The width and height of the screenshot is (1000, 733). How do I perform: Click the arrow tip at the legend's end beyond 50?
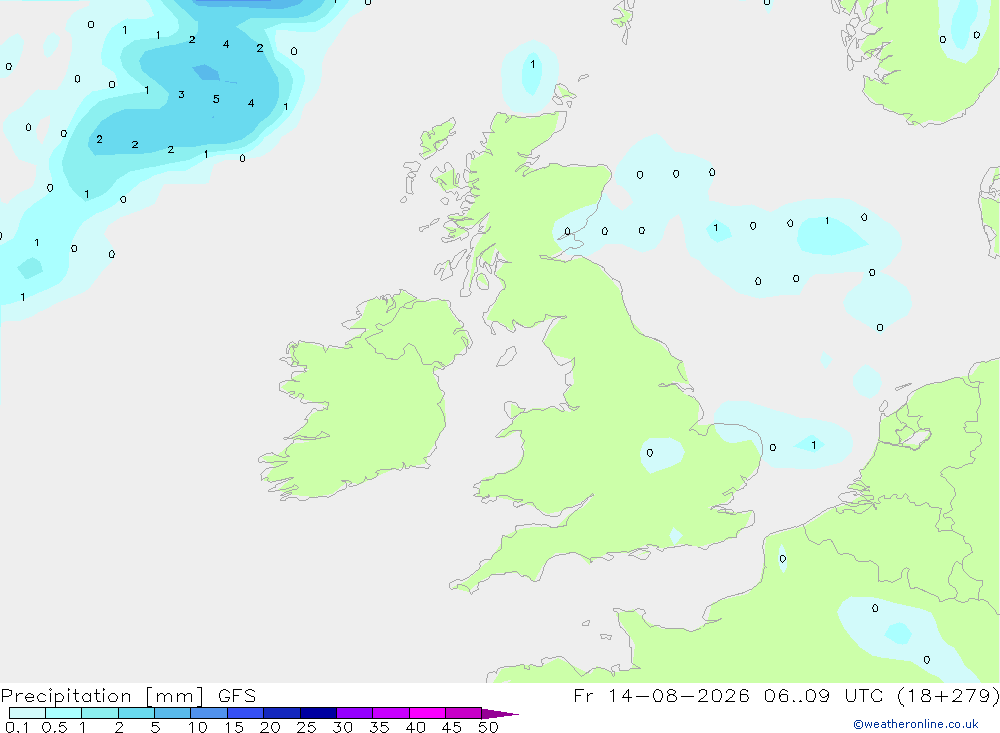coord(501,714)
